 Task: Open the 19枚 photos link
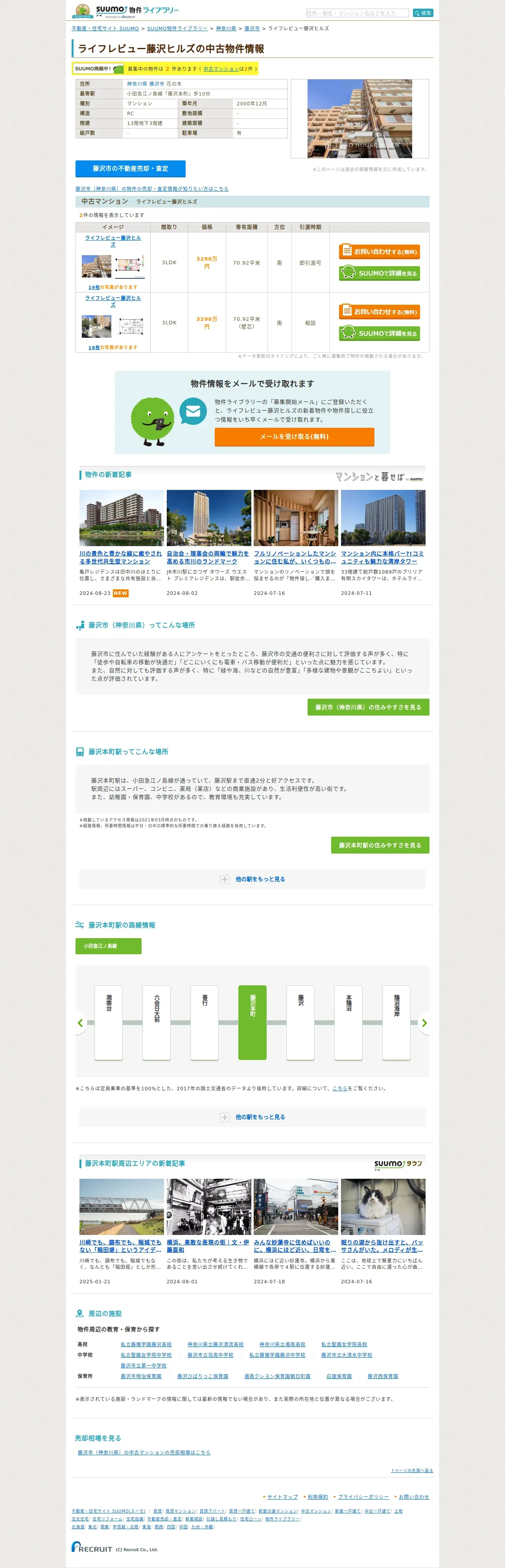pos(94,287)
